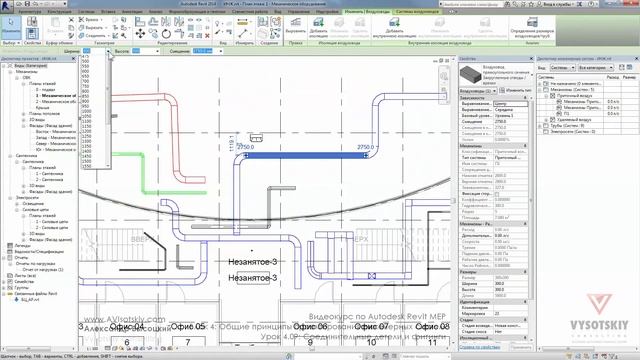Screen dimensions: 640x360
Task: Open the Все категории dropdown in System Browser
Action: tap(595, 67)
